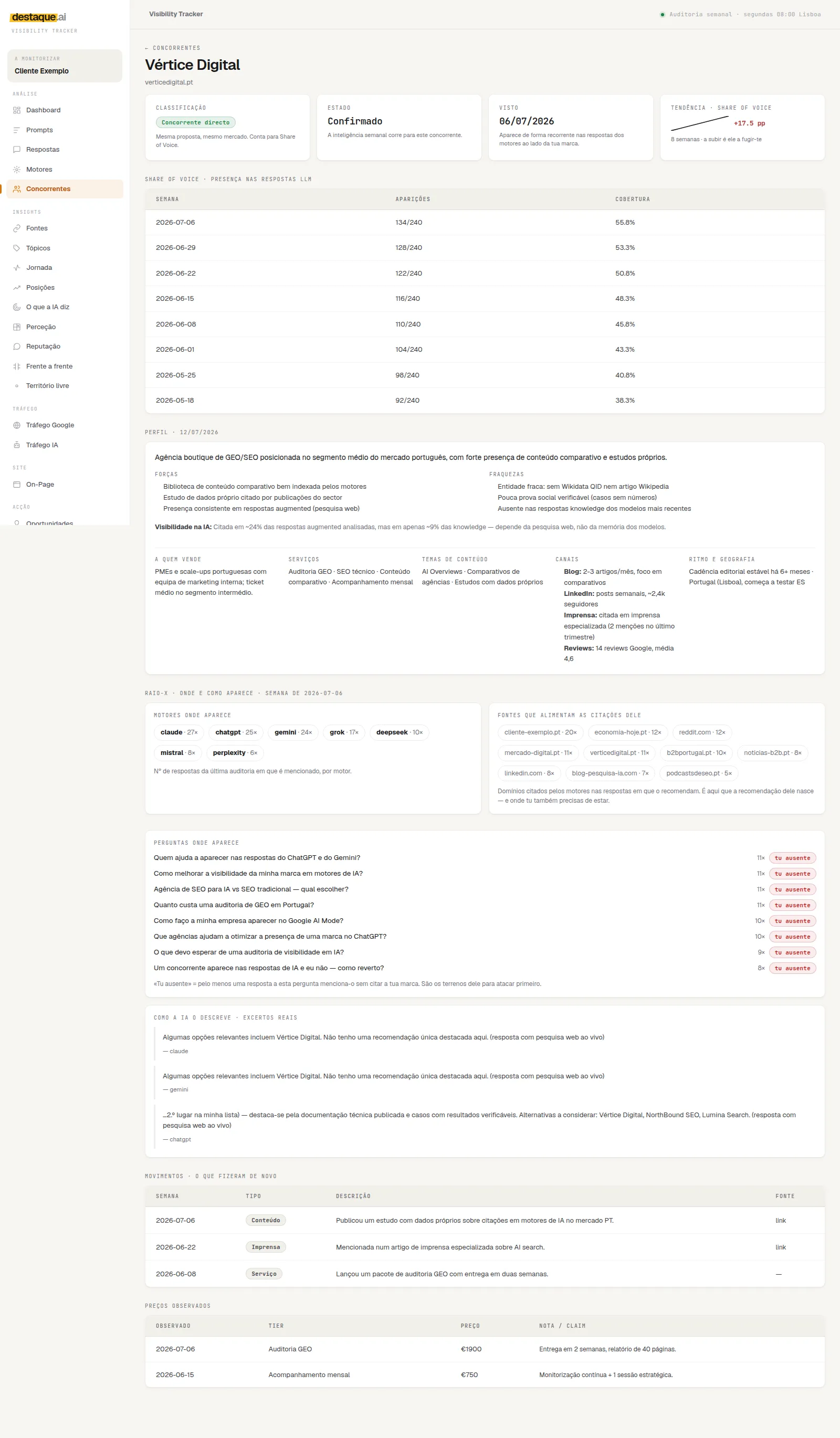Click the Perceção grid icon

click(x=17, y=327)
